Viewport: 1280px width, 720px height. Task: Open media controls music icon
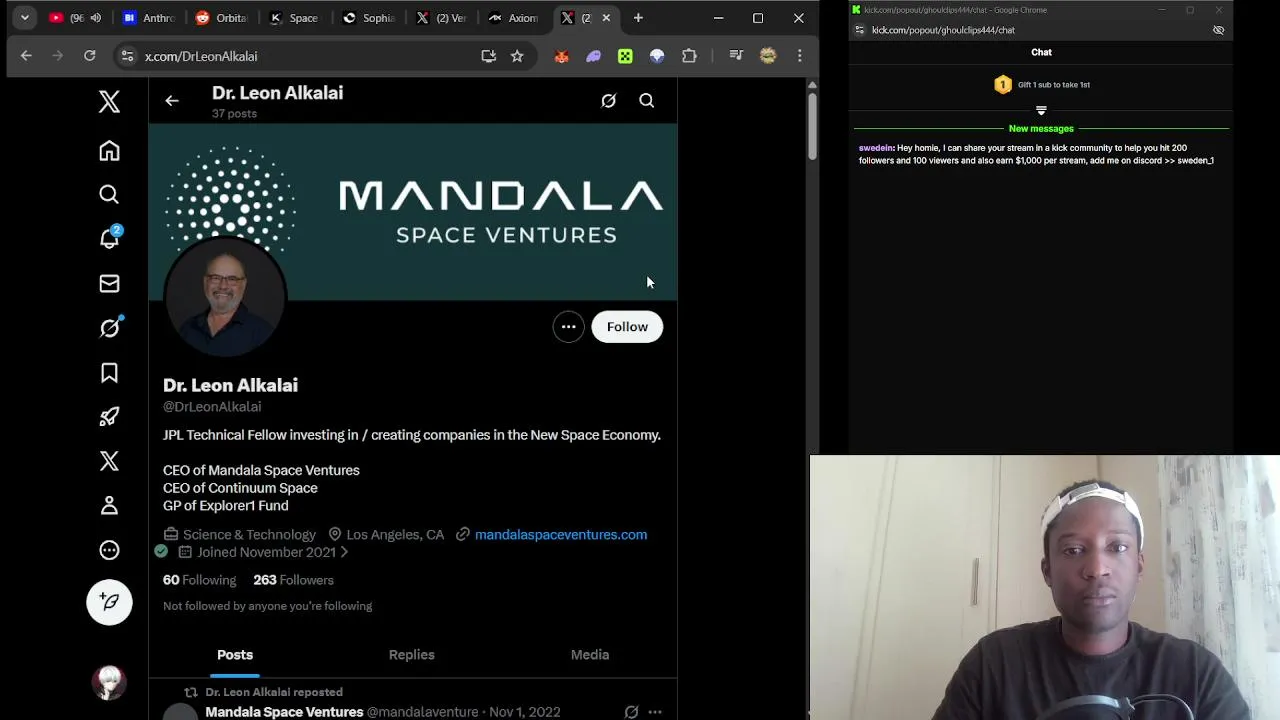tap(736, 56)
